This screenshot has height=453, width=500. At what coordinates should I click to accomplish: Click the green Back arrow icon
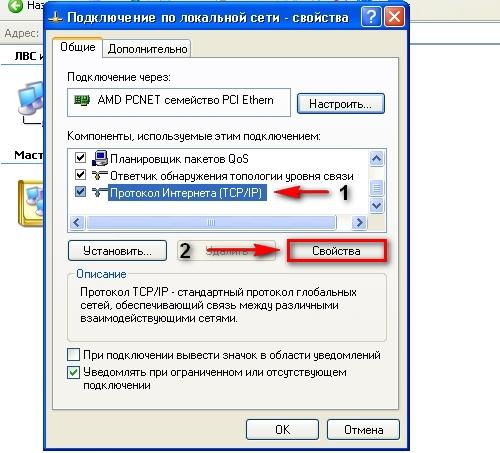click(x=15, y=6)
